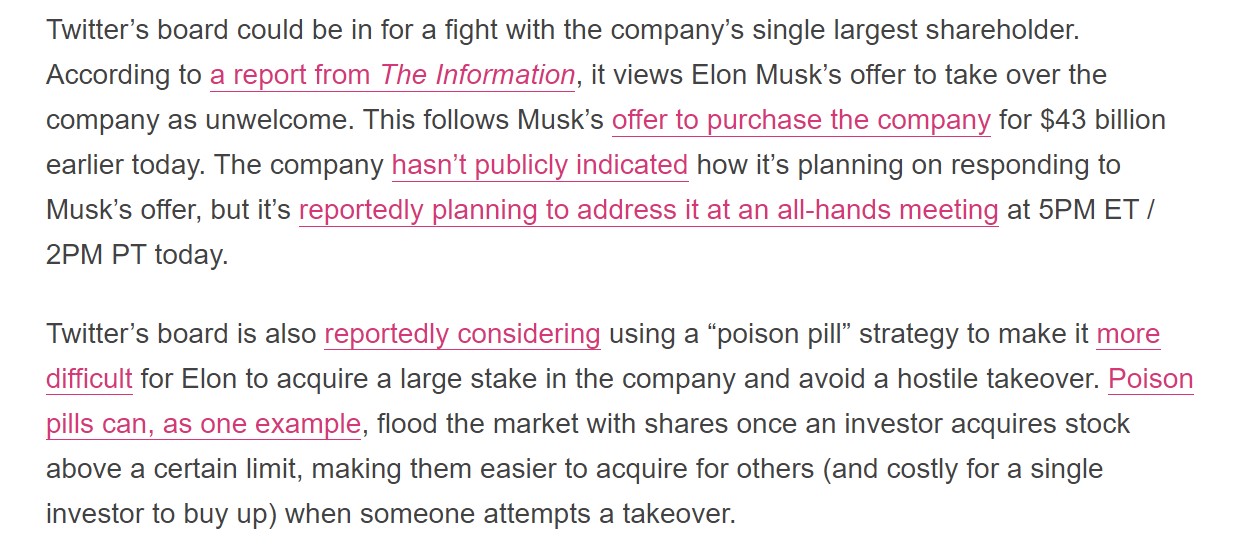The width and height of the screenshot is (1243, 558).
Task: Open "a report from The Information" link
Action: 392,75
